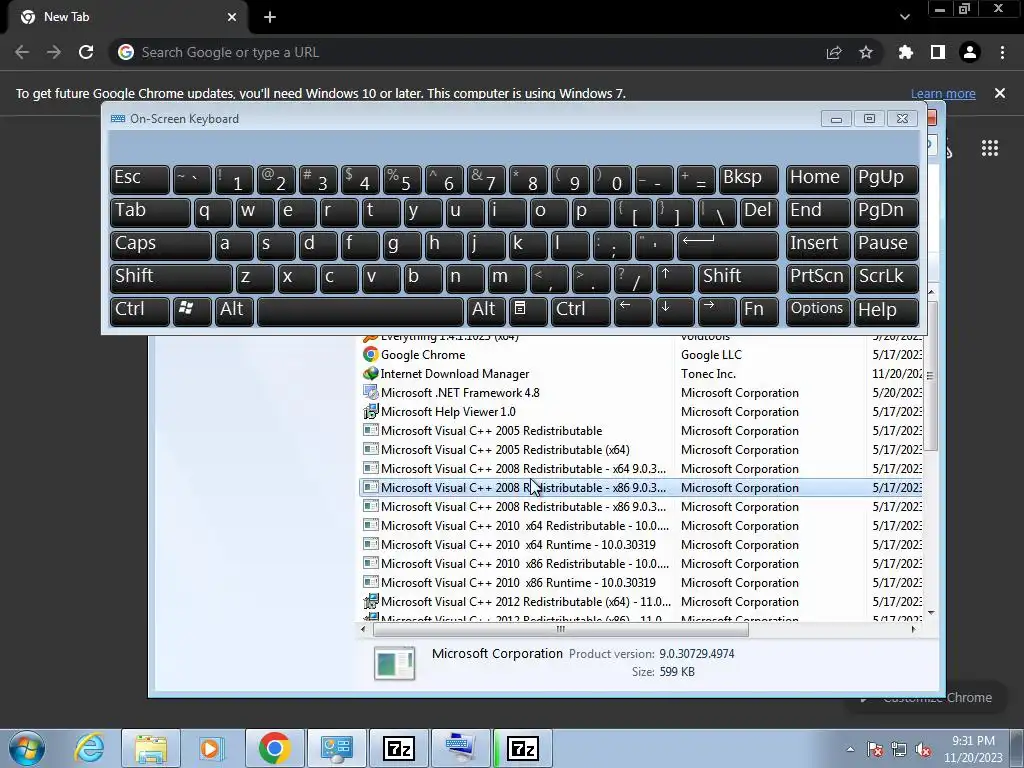Open the muted volume tray icon
This screenshot has width=1024, height=768.
point(923,750)
